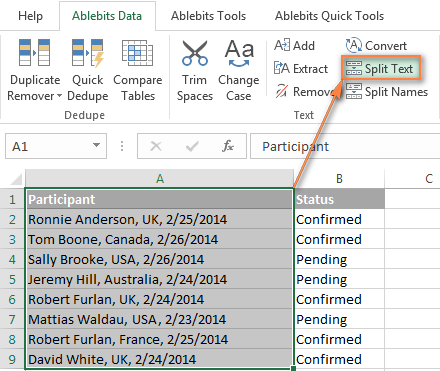This screenshot has height=371, width=440.
Task: Select row 1 header
Action: [x=12, y=199]
